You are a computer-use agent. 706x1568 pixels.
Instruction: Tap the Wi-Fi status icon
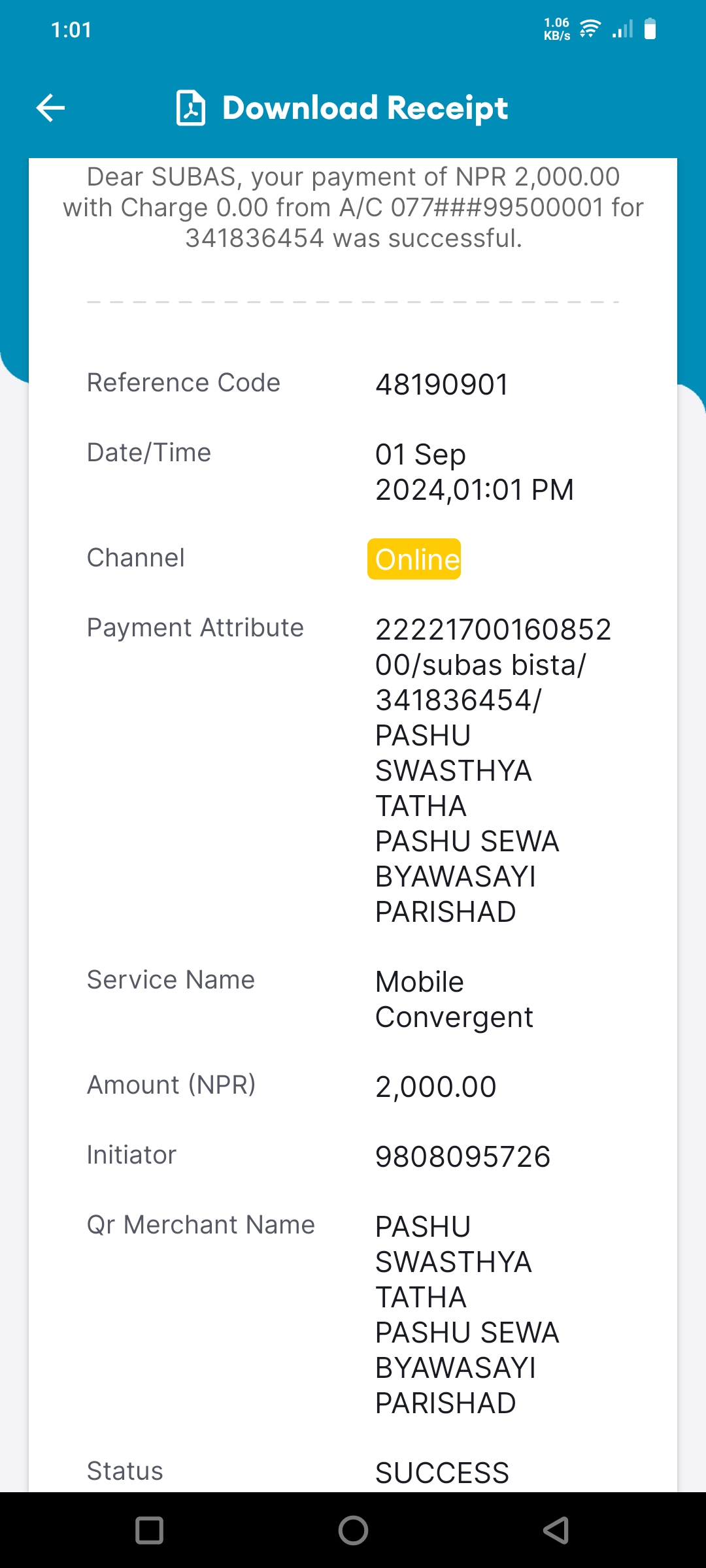click(590, 29)
